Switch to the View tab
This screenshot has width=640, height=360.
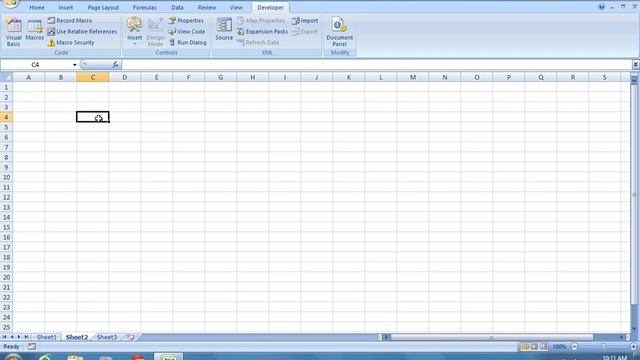tap(236, 7)
